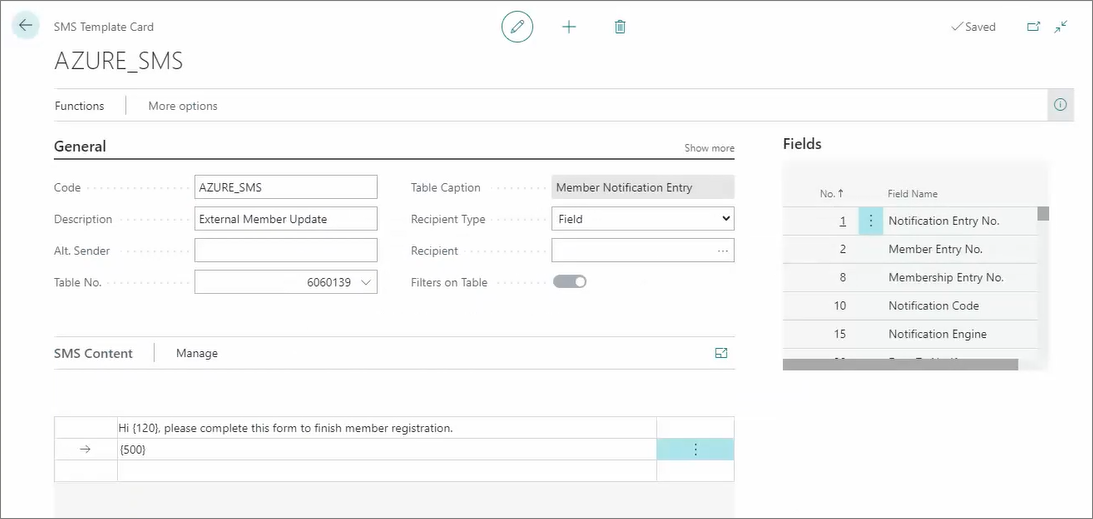Open the Recipient Type dropdown
Viewport: 1093px width, 519px height.
643,219
